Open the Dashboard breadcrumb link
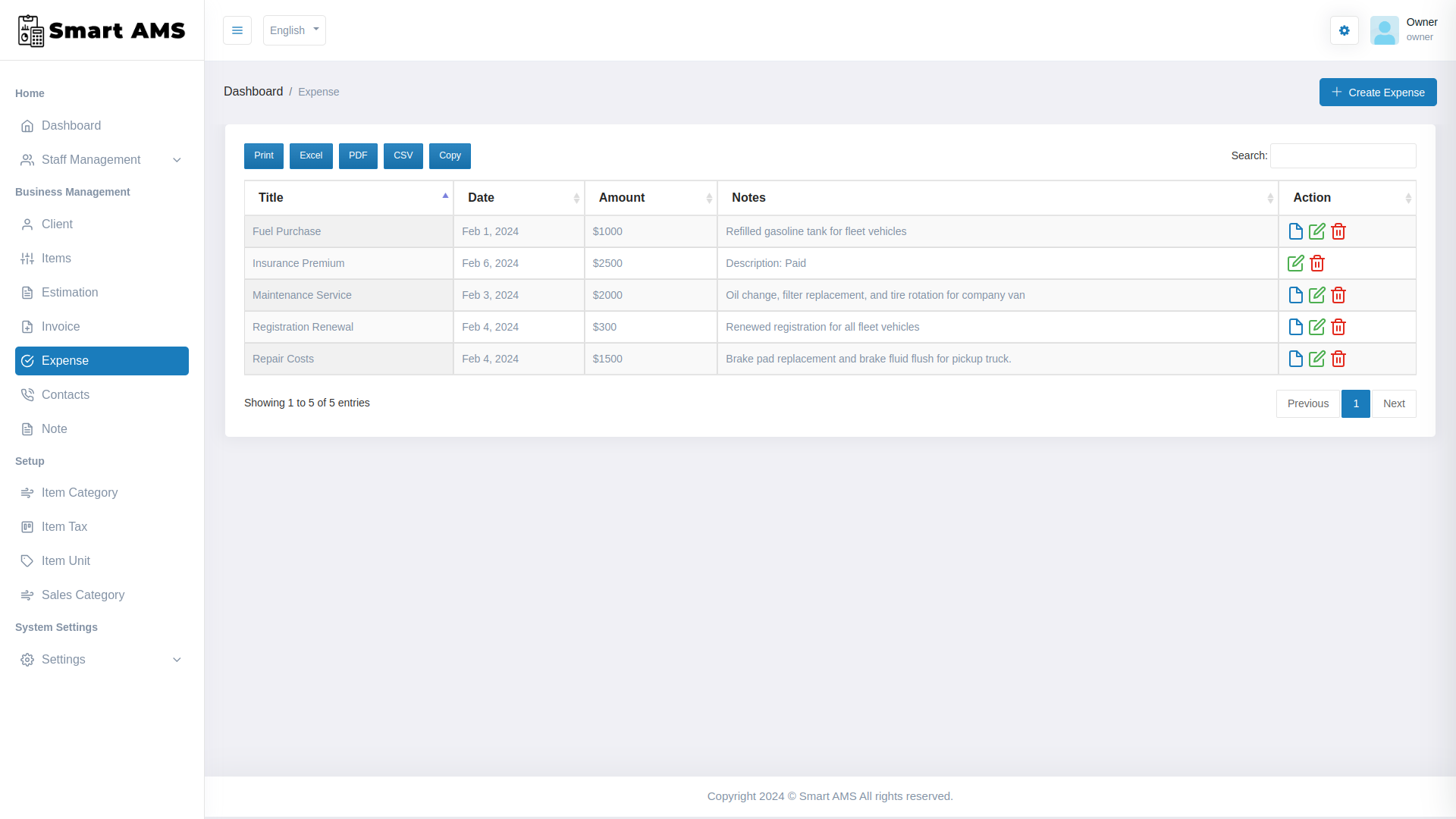Image resolution: width=1456 pixels, height=819 pixels. (253, 91)
